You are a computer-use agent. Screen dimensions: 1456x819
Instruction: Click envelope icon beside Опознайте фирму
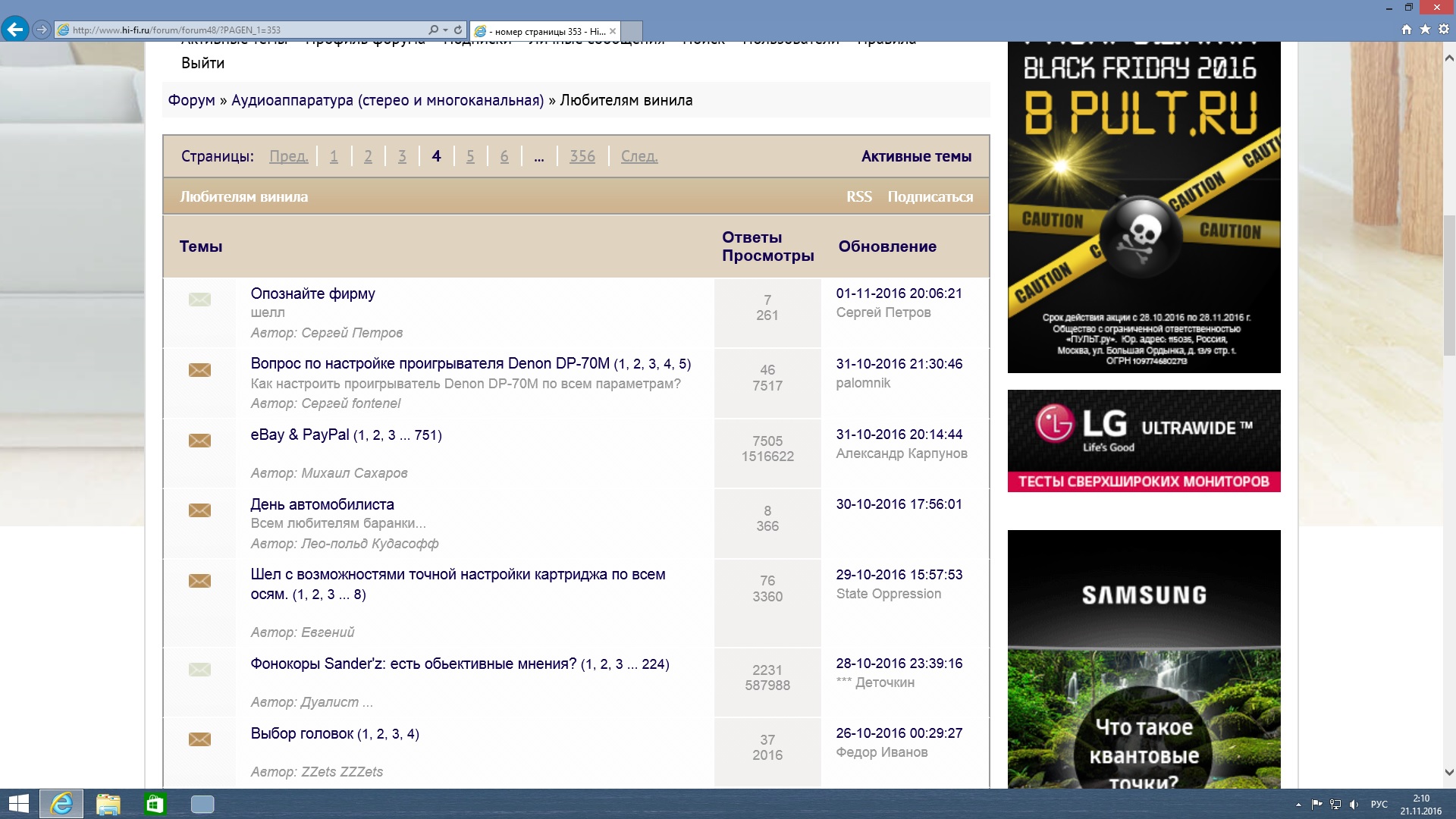(x=199, y=300)
